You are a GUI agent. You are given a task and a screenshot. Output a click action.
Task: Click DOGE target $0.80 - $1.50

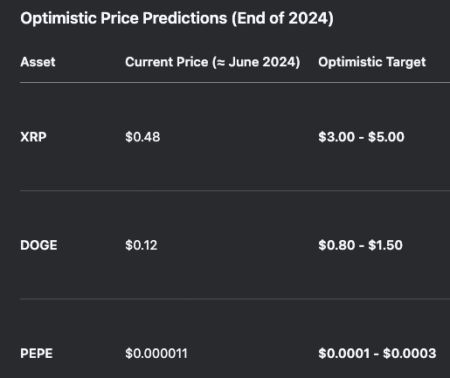360,245
